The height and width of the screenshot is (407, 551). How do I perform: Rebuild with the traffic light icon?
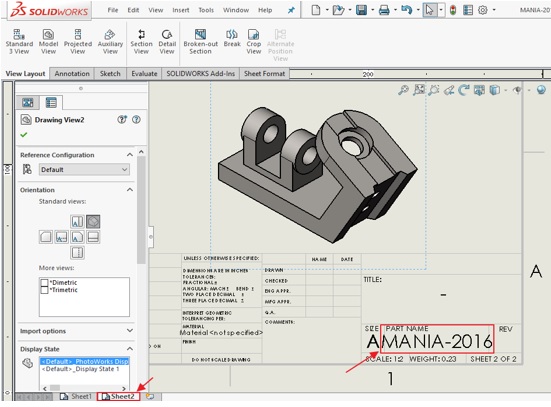(x=453, y=10)
